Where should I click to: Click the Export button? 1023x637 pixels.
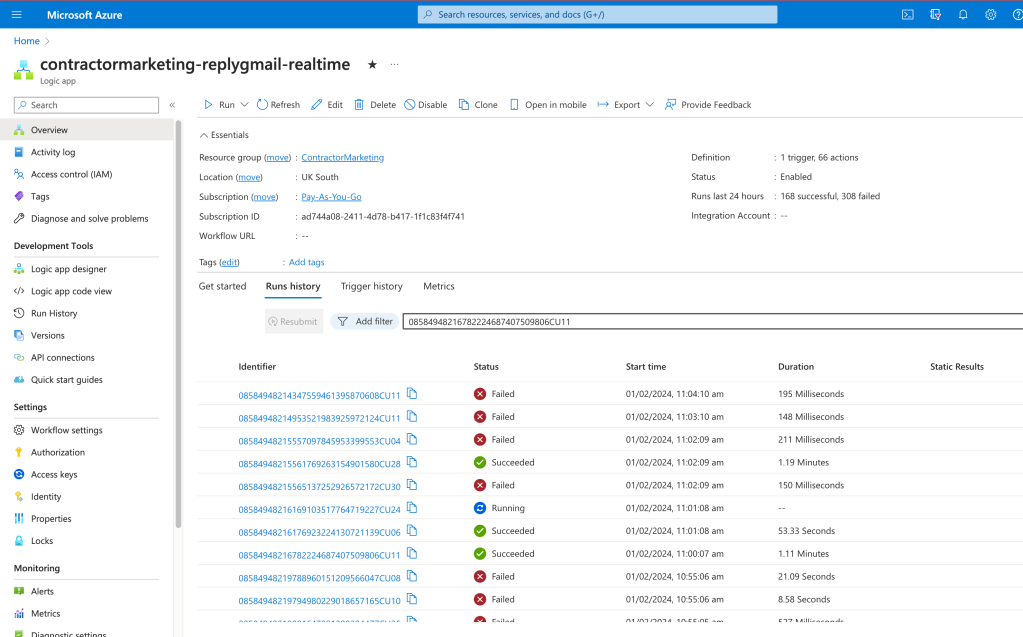(619, 104)
